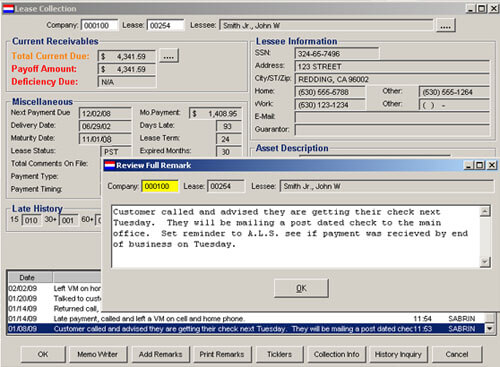The image size is (500, 367).
Task: Click the empty second Other phone field
Action: 454,105
